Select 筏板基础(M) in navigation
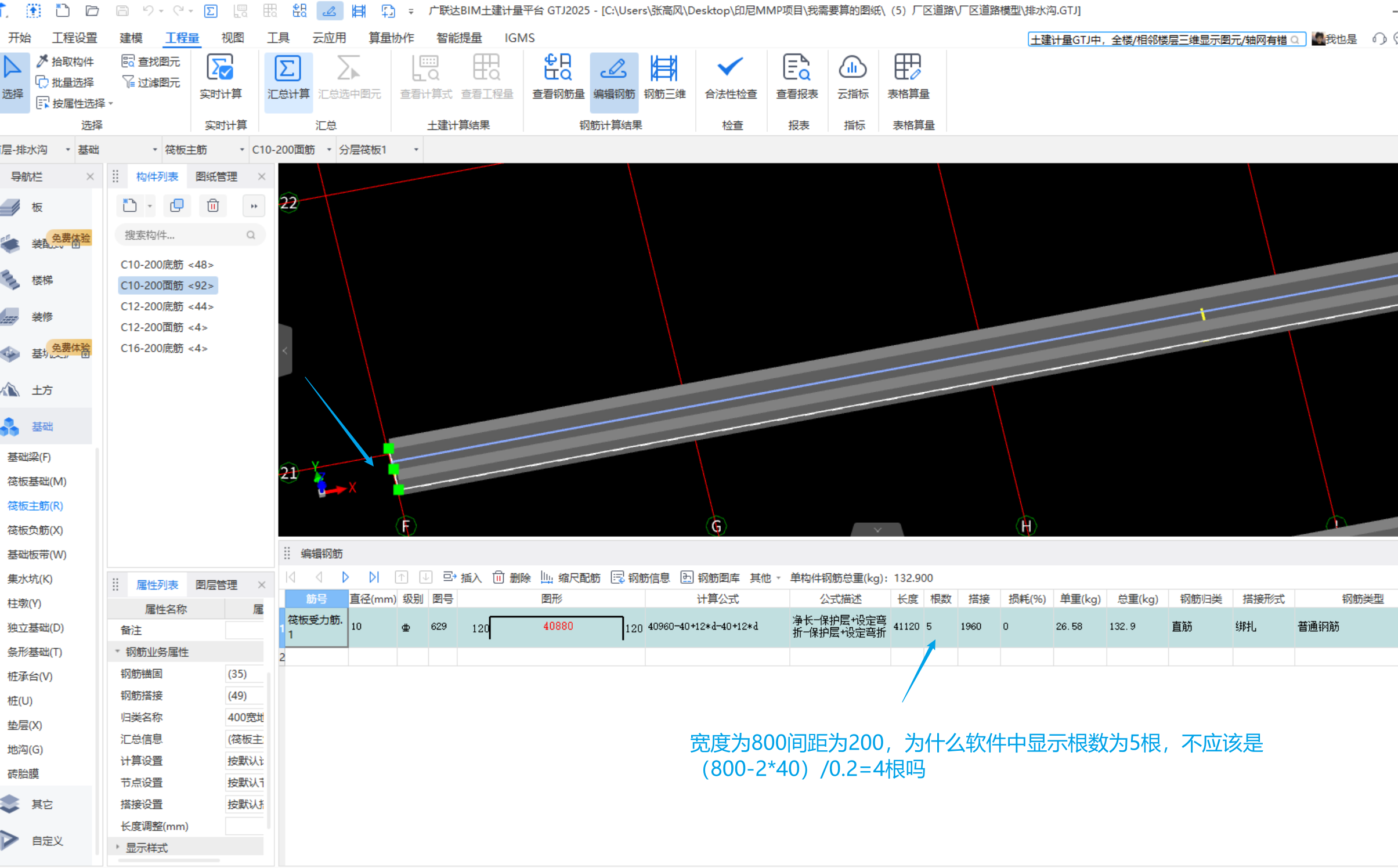This screenshot has height=868, width=1398. click(37, 481)
